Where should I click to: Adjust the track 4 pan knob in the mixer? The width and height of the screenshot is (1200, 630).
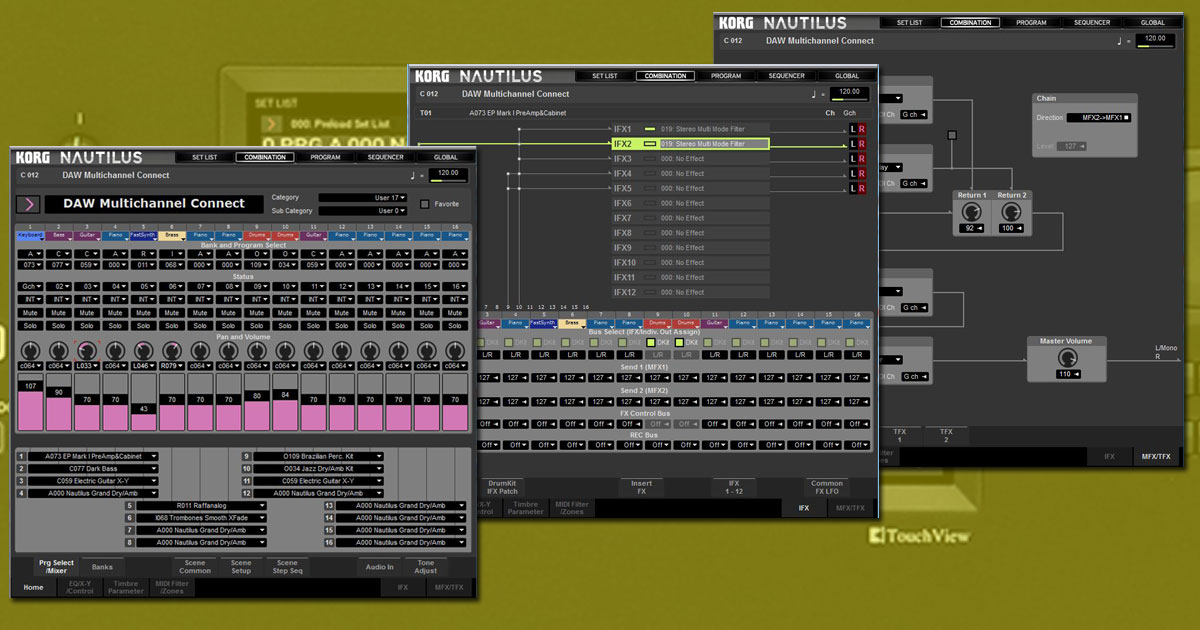pyautogui.click(x=115, y=350)
